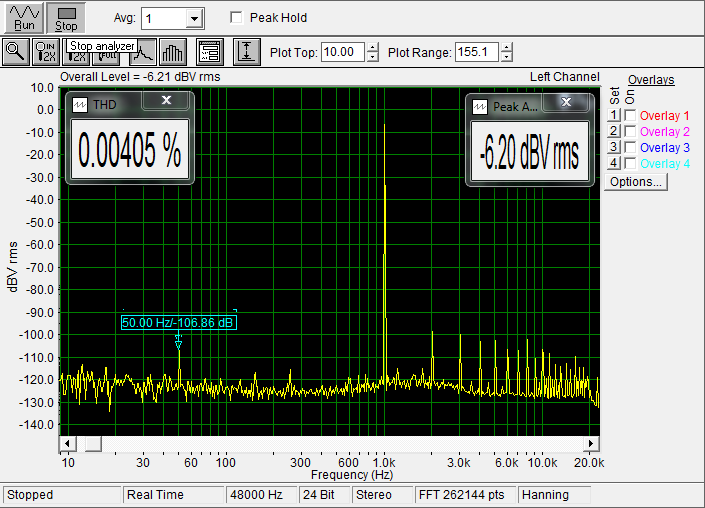
Task: Click the frequency scrollbar right arrow
Action: [591, 444]
